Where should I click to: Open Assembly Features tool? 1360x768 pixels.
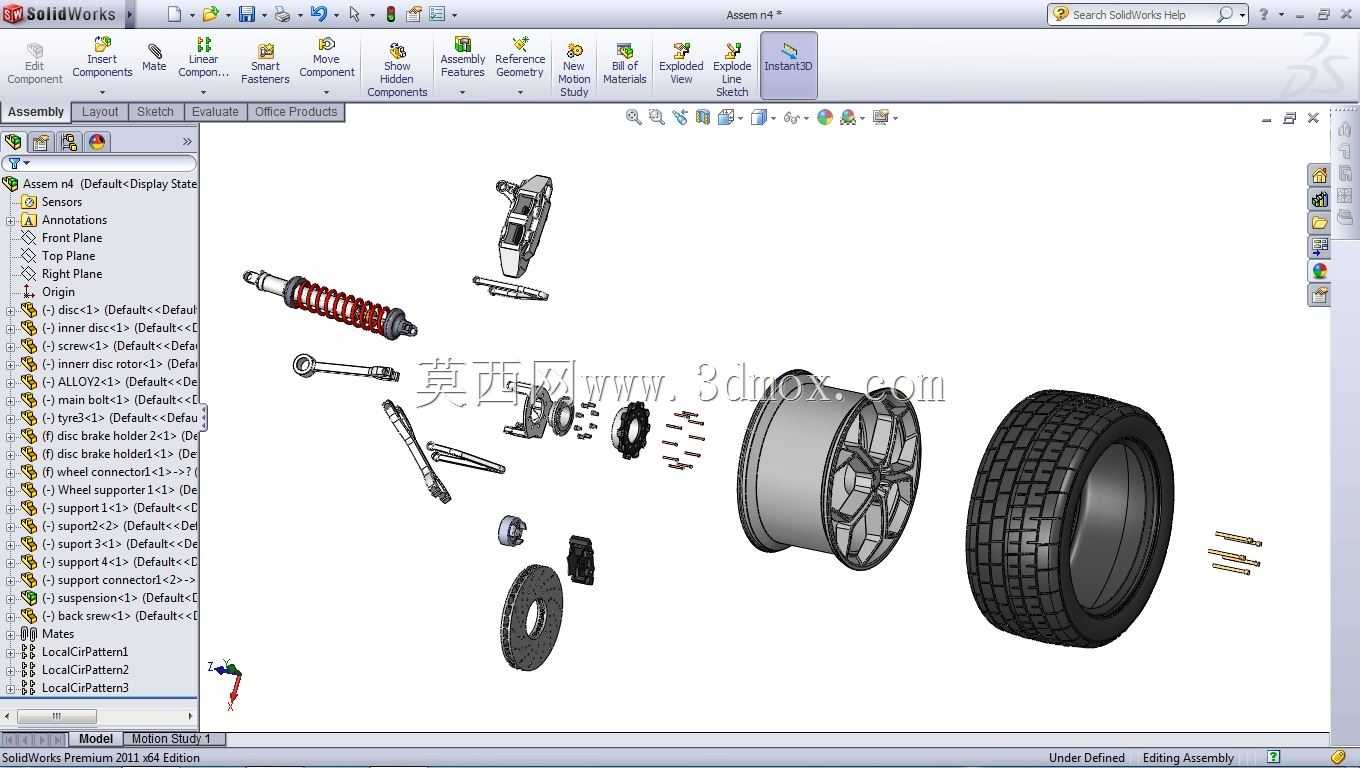click(463, 57)
